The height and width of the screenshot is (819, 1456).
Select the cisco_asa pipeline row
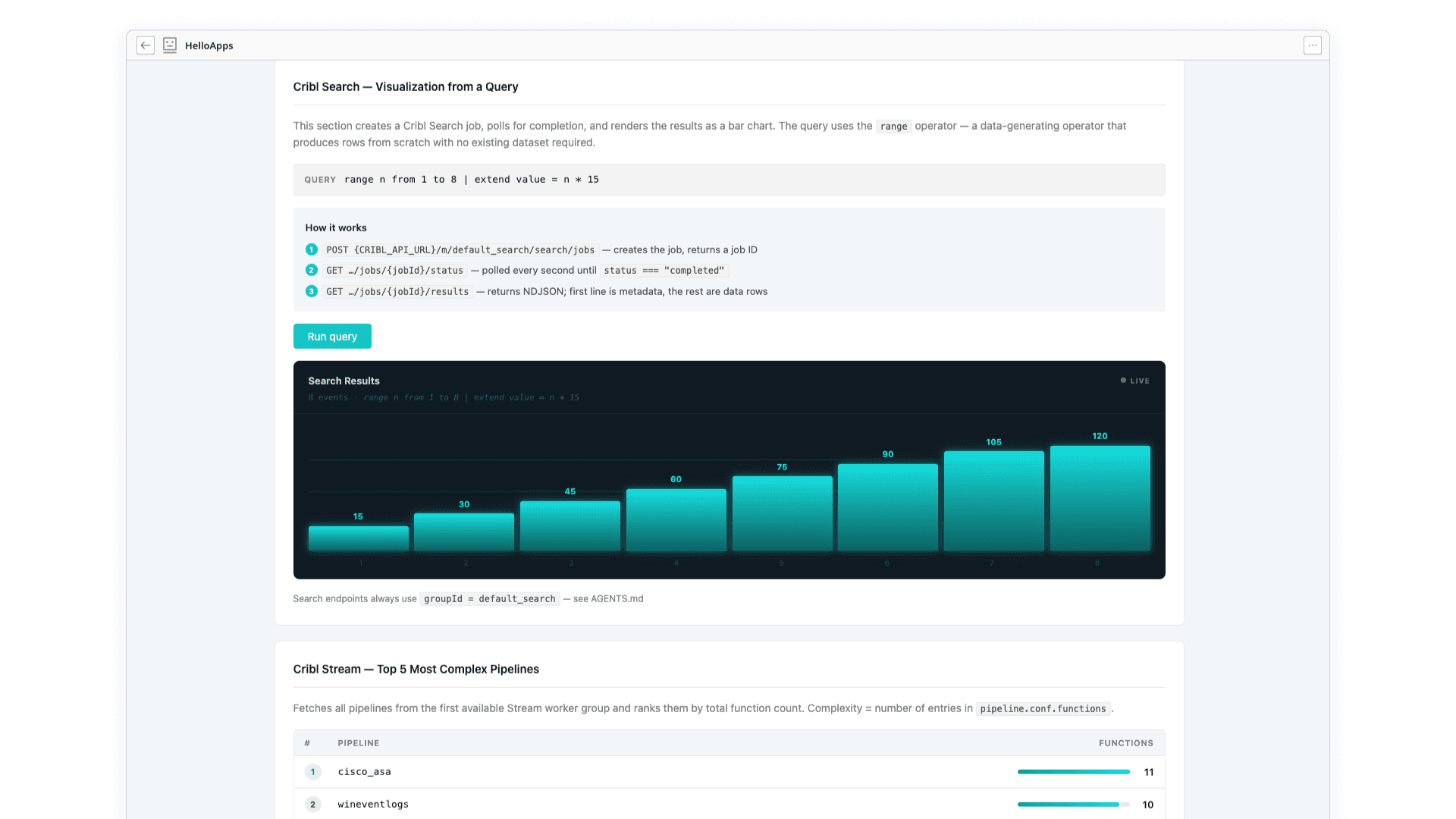tap(729, 772)
